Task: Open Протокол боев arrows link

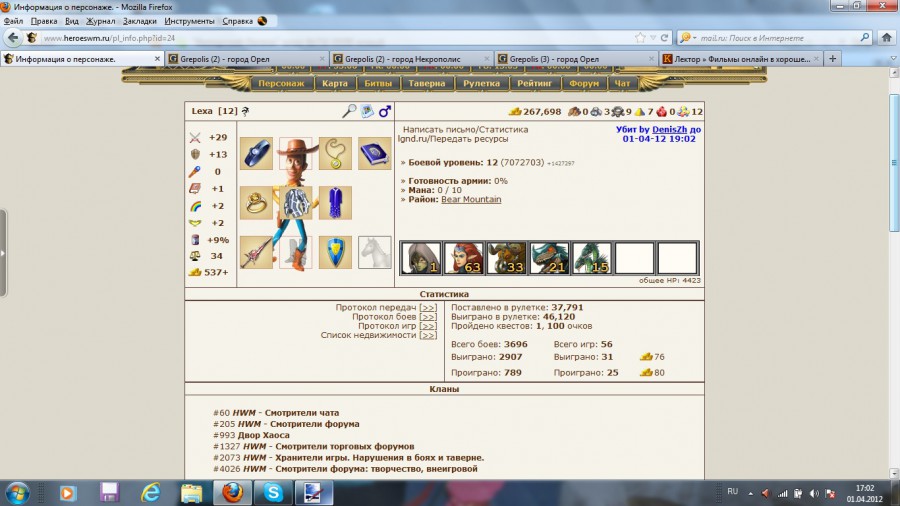Action: (428, 317)
